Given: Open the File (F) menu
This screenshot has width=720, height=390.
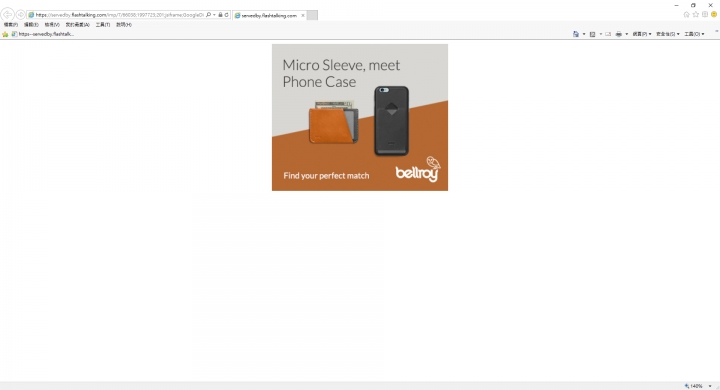Looking at the screenshot, I should point(11,25).
